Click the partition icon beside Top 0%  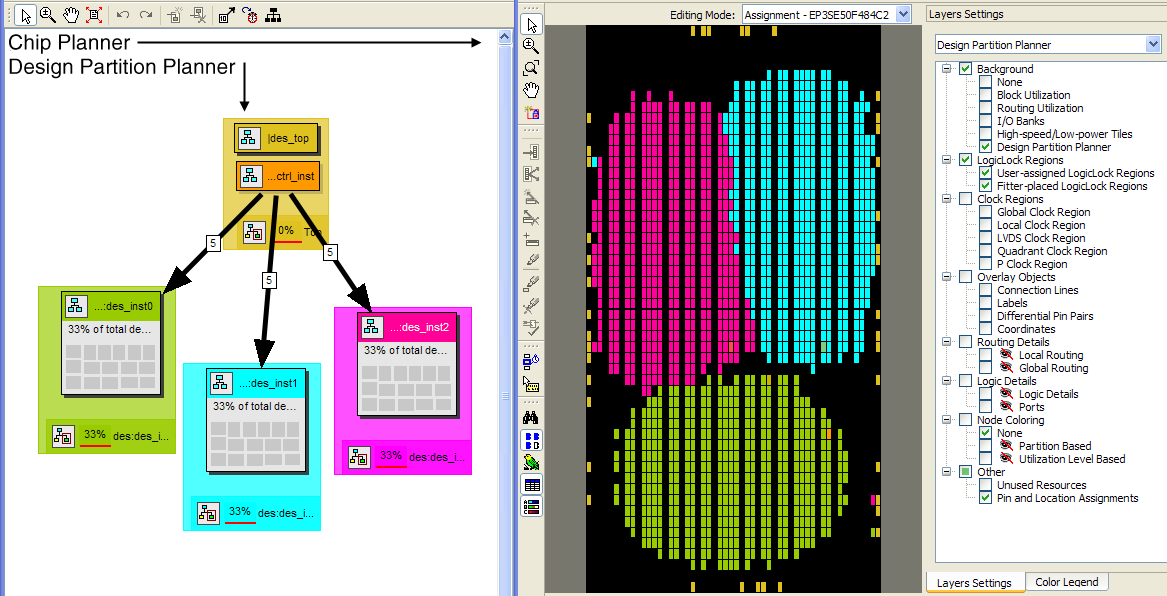point(255,233)
